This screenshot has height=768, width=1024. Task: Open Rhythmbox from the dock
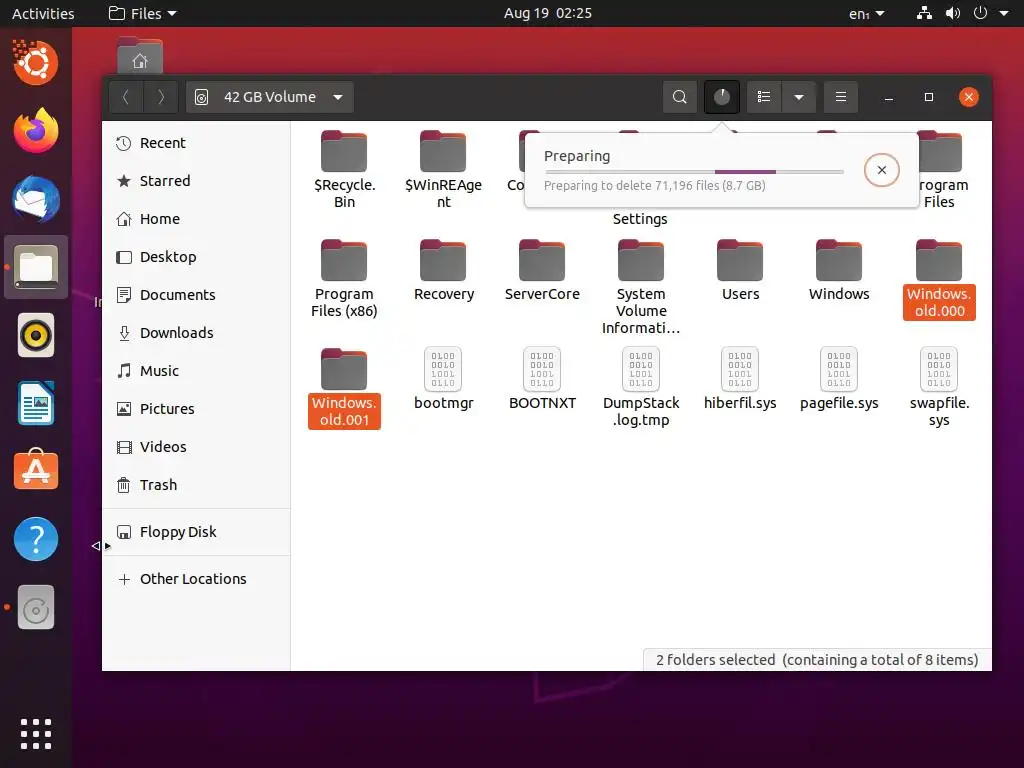(36, 336)
